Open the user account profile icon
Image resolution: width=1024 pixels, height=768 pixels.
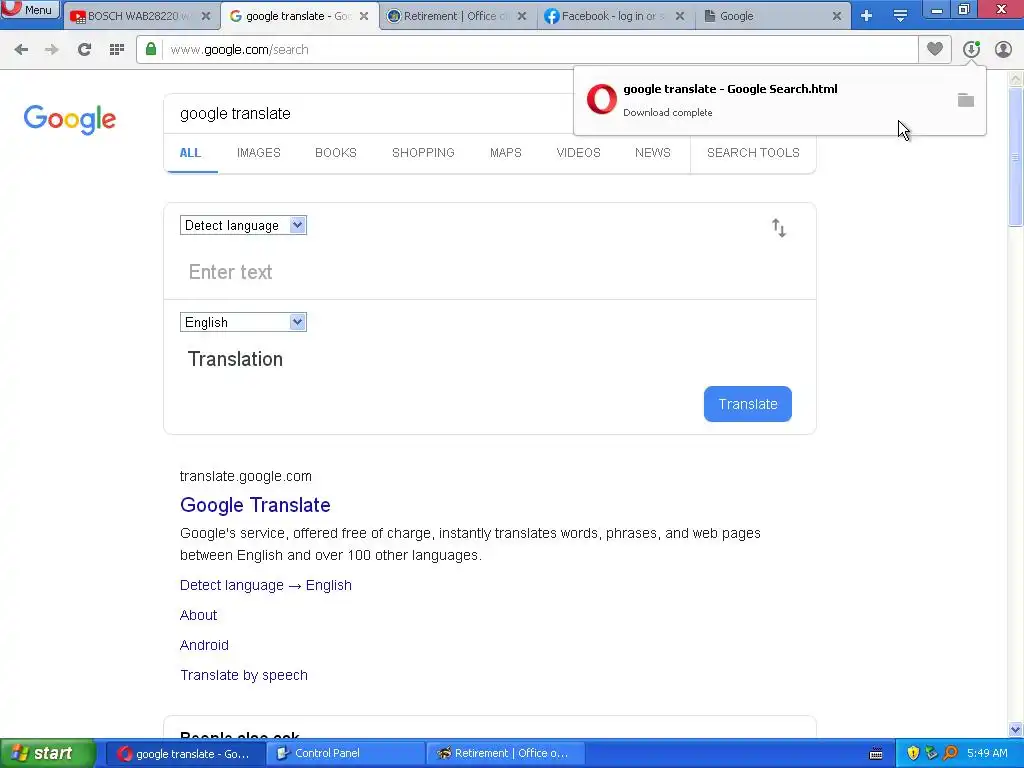coord(1003,49)
